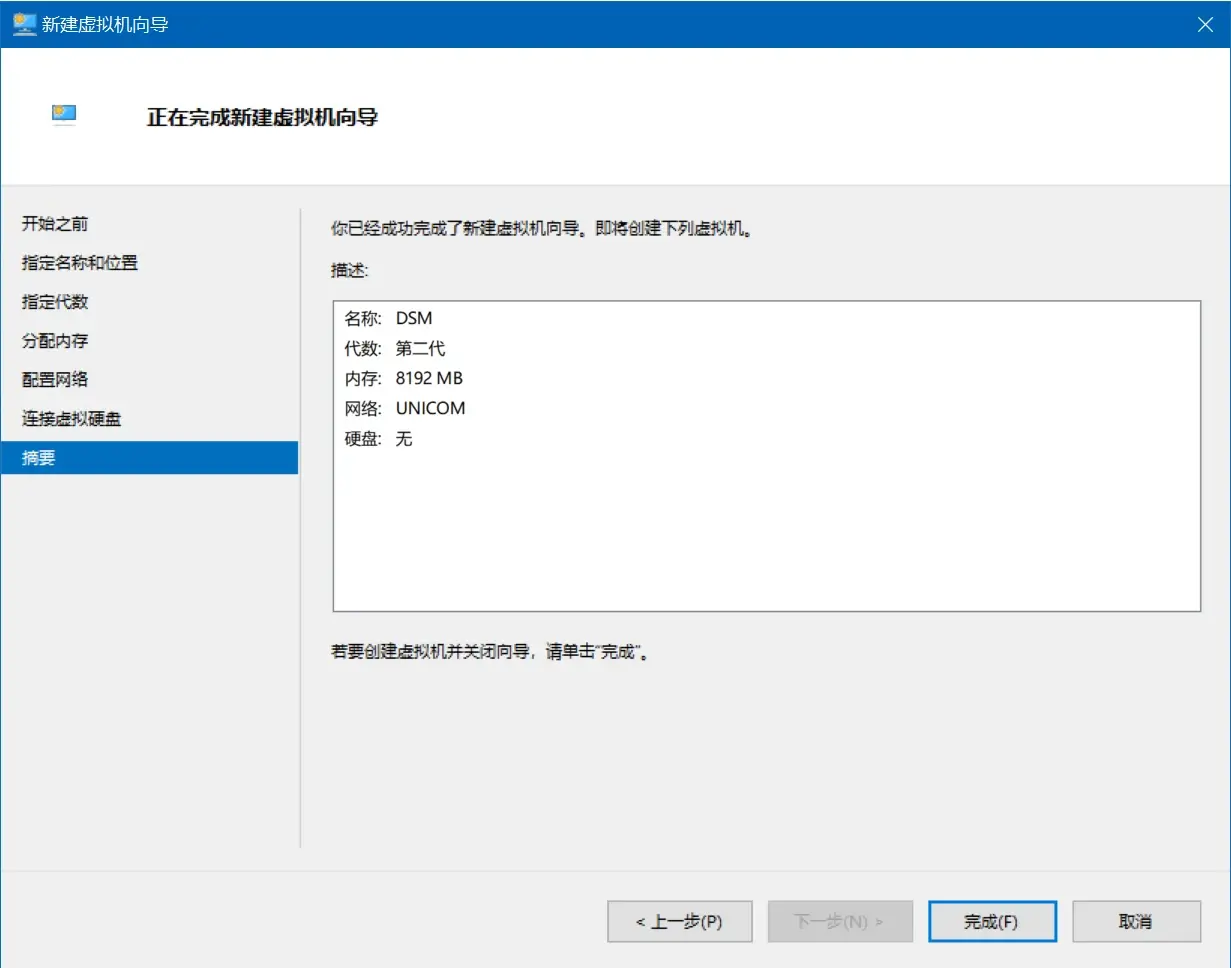Select the 硬盘: 无 summary line
This screenshot has height=968, width=1231.
379,439
